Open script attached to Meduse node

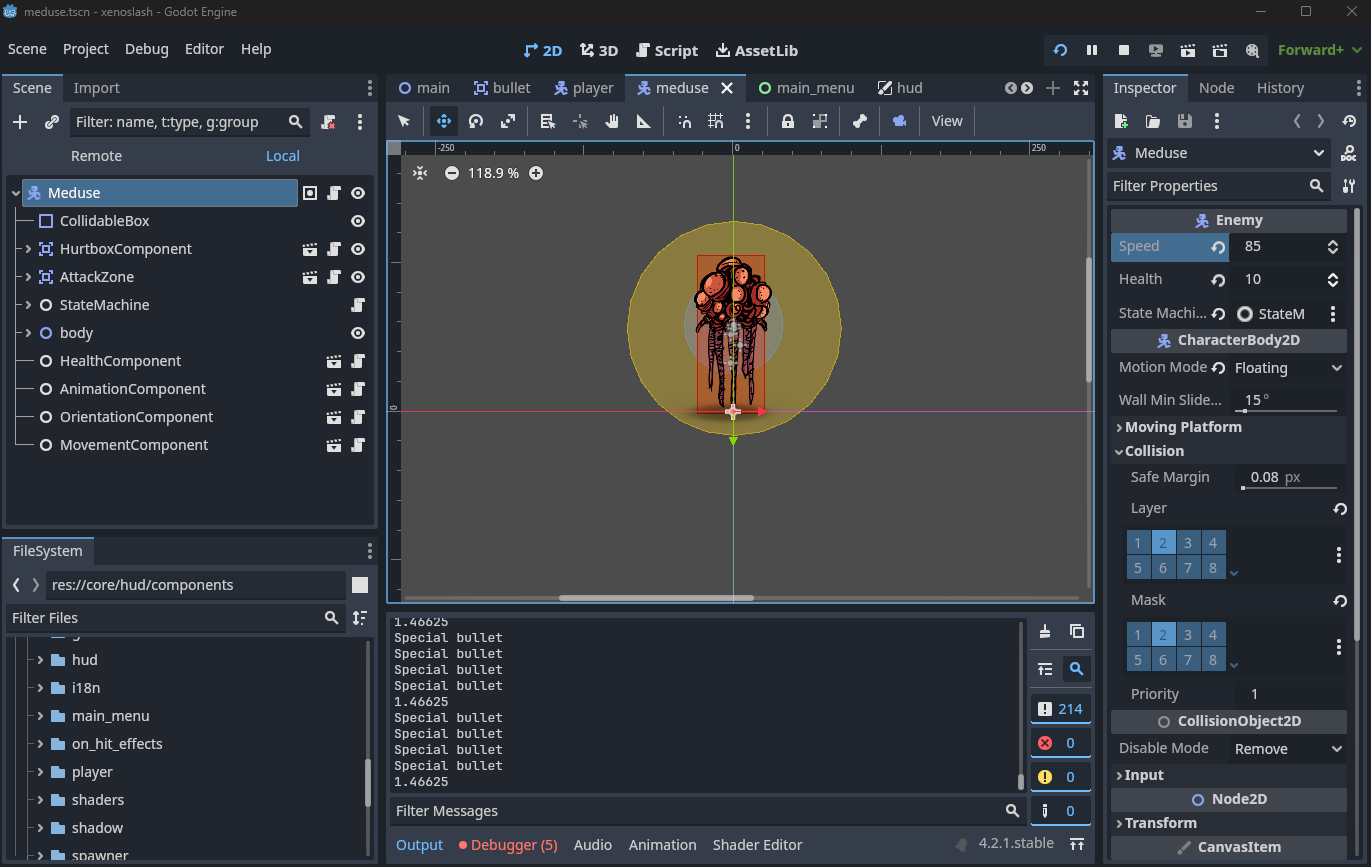[x=334, y=193]
